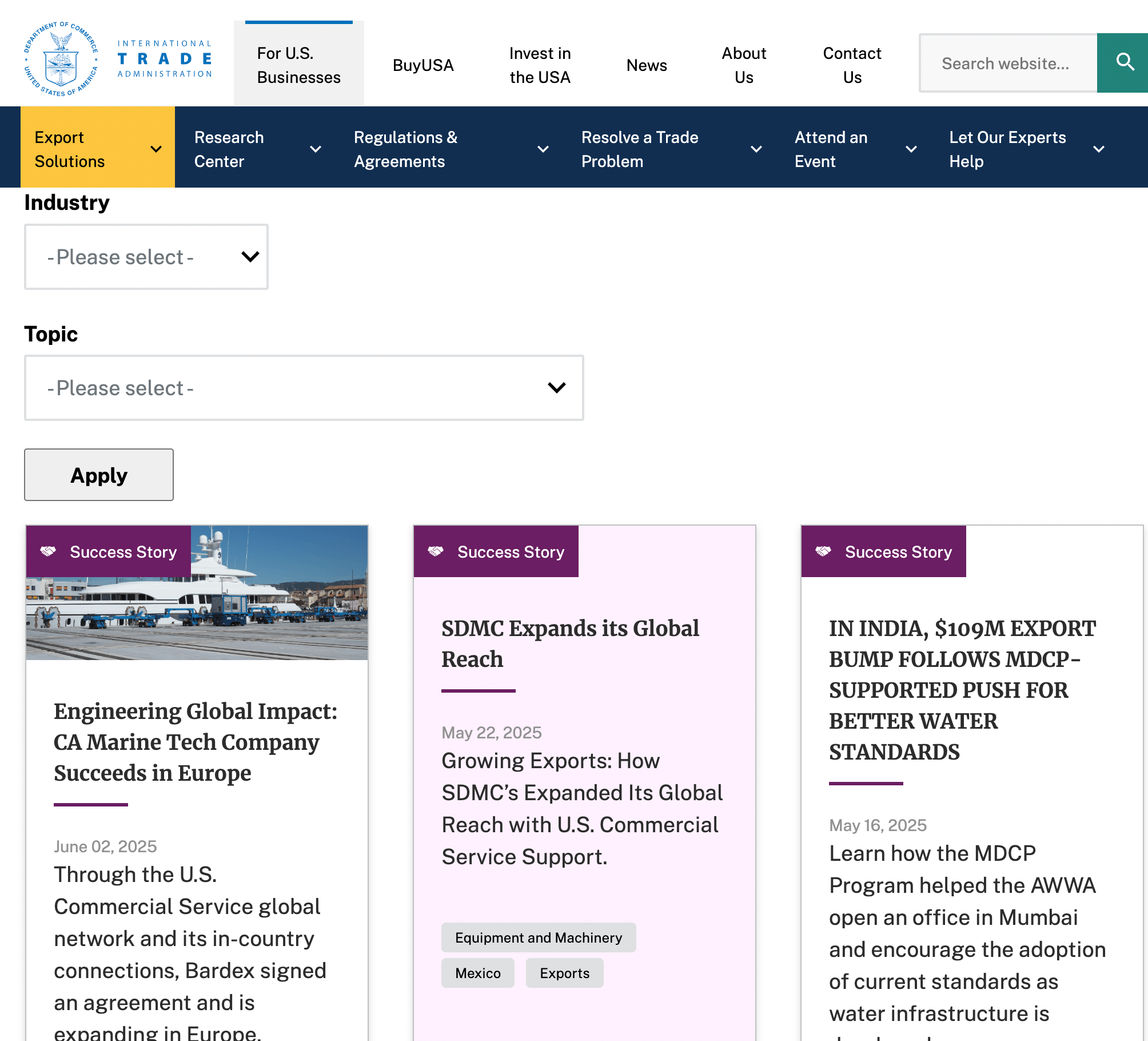
Task: Click the June 02, 2025 date
Action: (x=105, y=847)
